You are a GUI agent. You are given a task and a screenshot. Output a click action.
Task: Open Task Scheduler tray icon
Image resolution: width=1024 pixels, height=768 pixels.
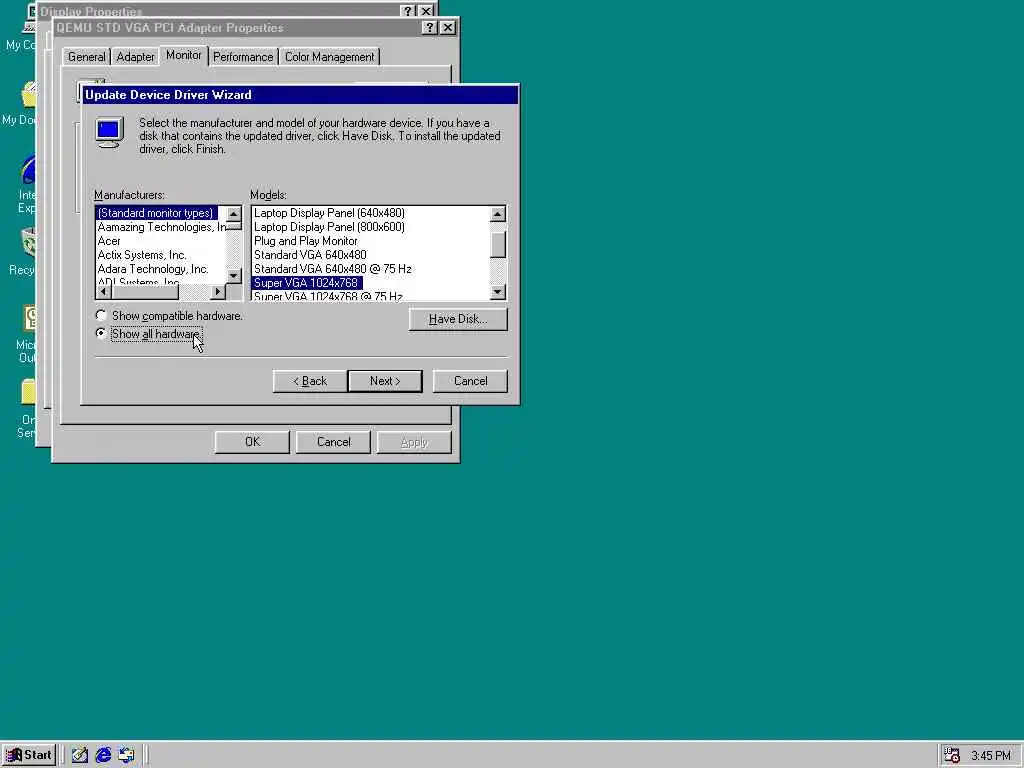pyautogui.click(x=952, y=756)
